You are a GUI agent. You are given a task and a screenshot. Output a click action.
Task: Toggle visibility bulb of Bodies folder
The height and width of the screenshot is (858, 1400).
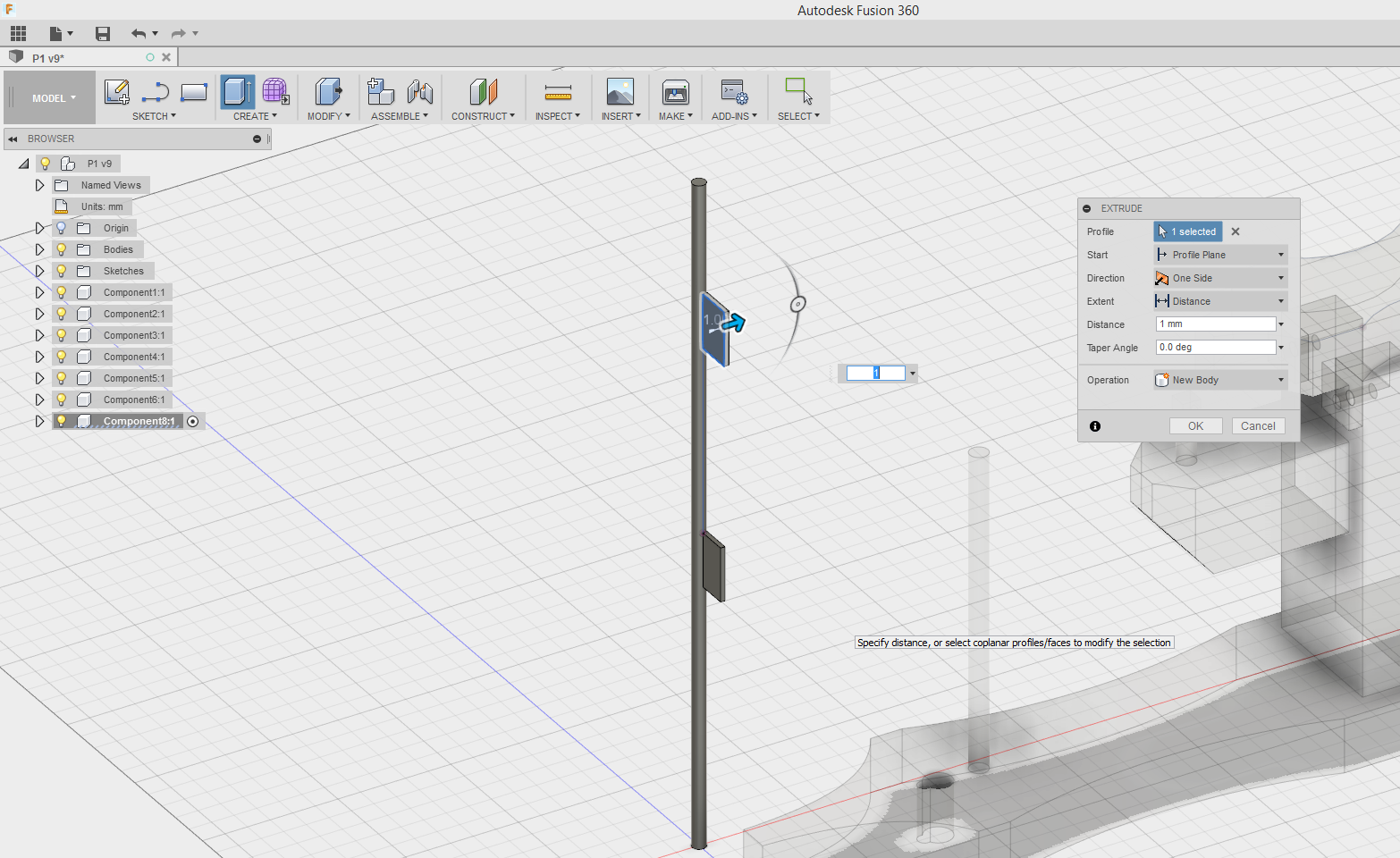[x=62, y=249]
